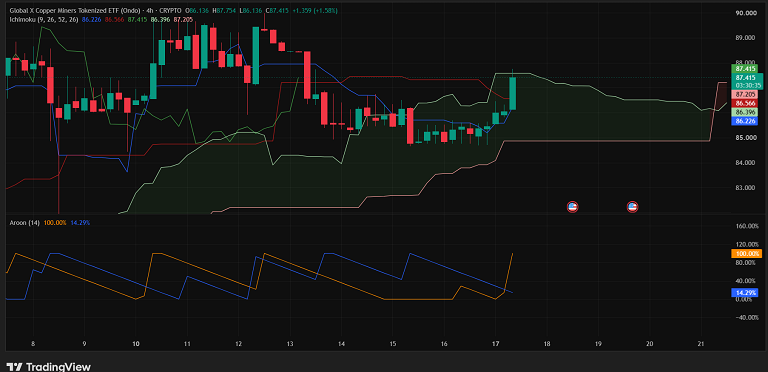Click date 9 on the time axis
Screen dimensions: 768x372
(x=85, y=343)
